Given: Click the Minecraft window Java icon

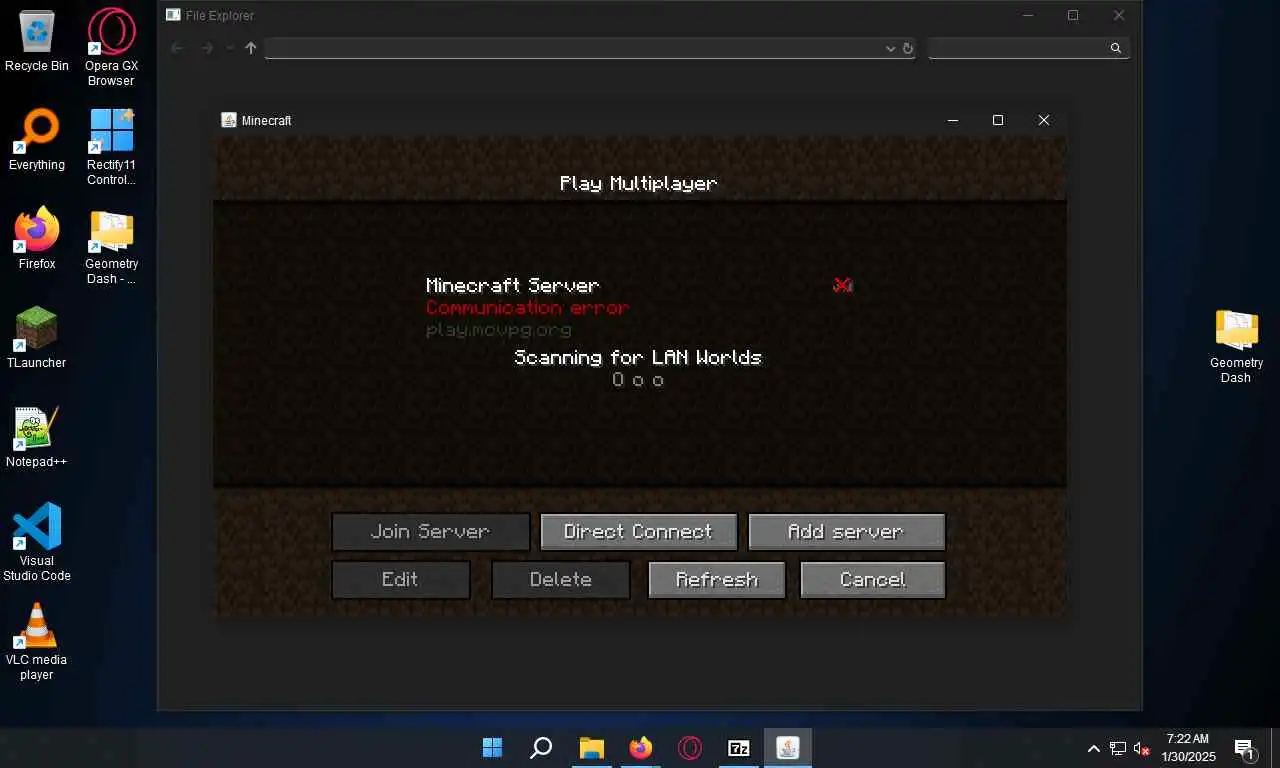Looking at the screenshot, I should pos(229,120).
